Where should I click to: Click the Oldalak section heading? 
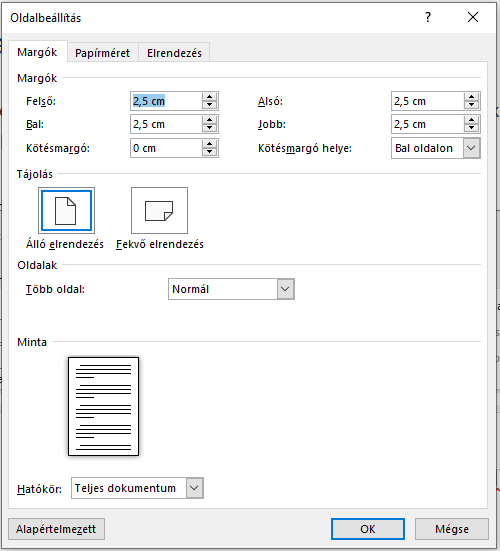pyautogui.click(x=37, y=265)
